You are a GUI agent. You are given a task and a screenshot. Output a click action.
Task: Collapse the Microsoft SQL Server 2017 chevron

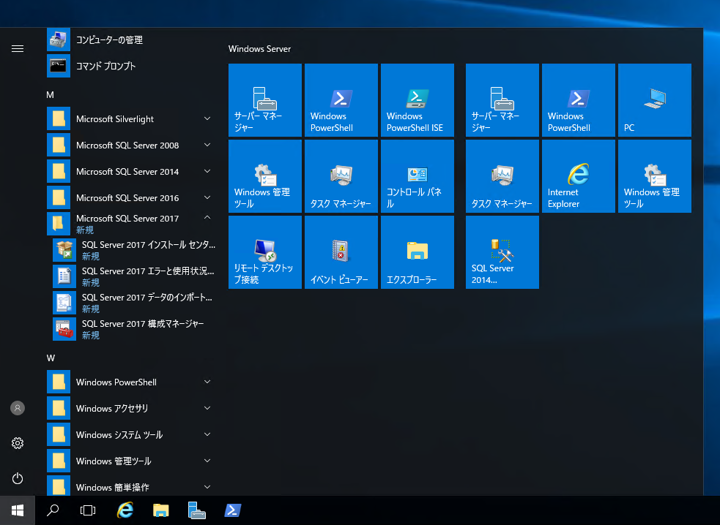coord(207,217)
